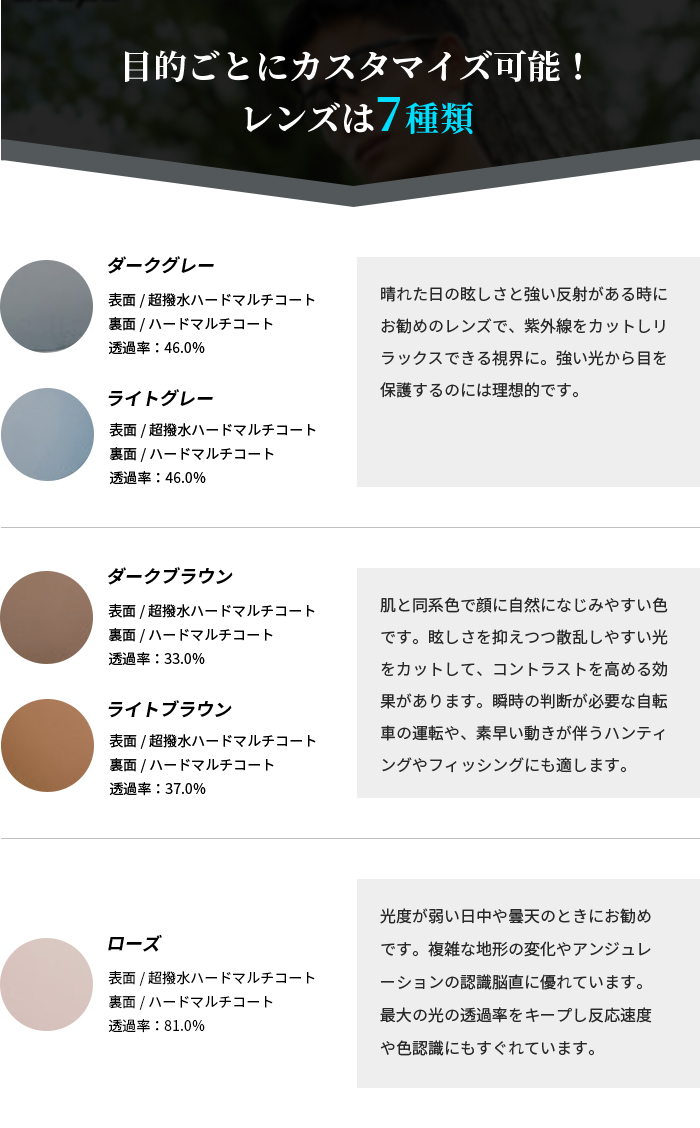The image size is (700, 1128).
Task: Select the Light Gray lens swatch circle
Action: tap(47, 434)
